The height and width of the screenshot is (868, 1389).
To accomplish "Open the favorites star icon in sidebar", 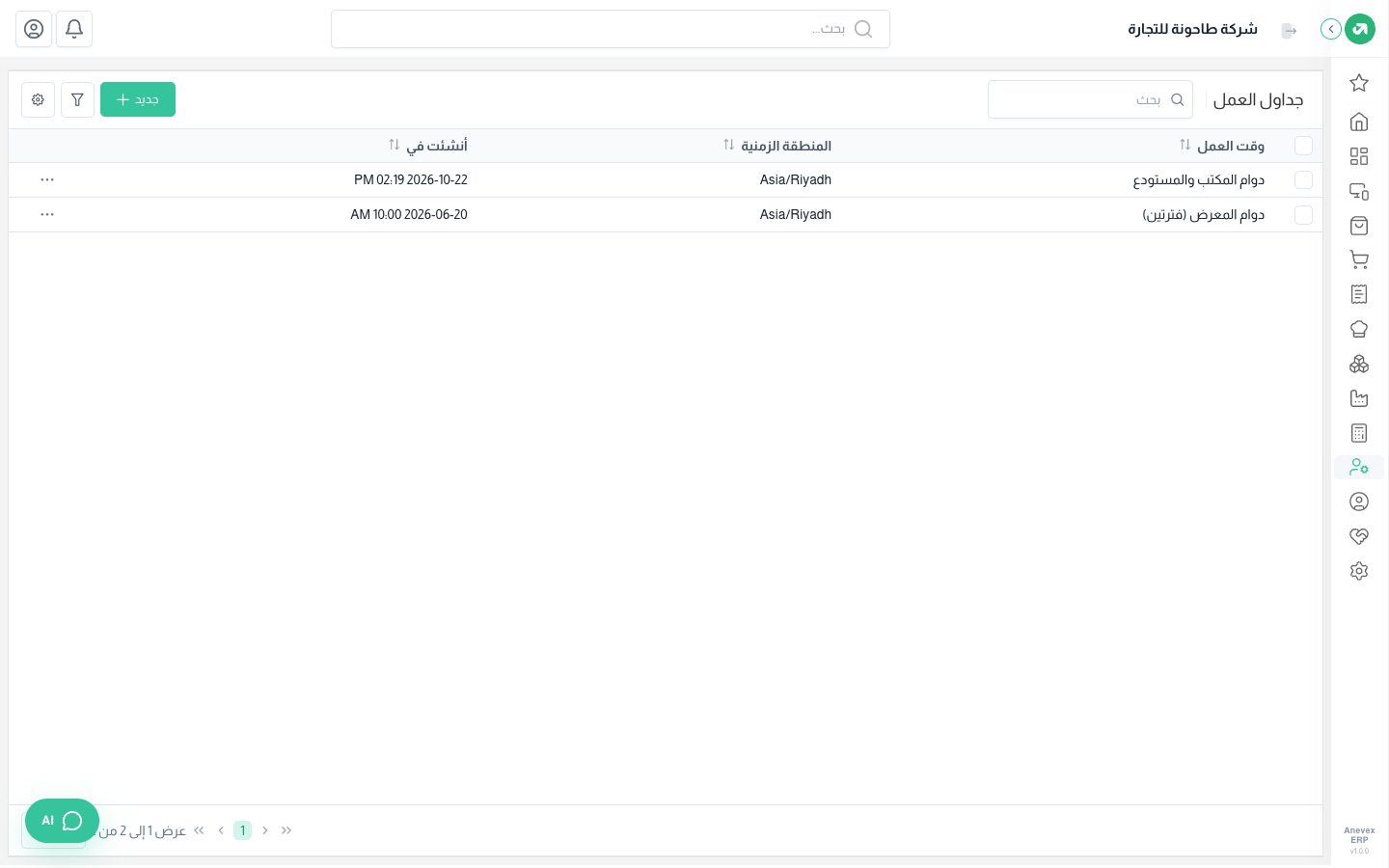I will click(1359, 83).
